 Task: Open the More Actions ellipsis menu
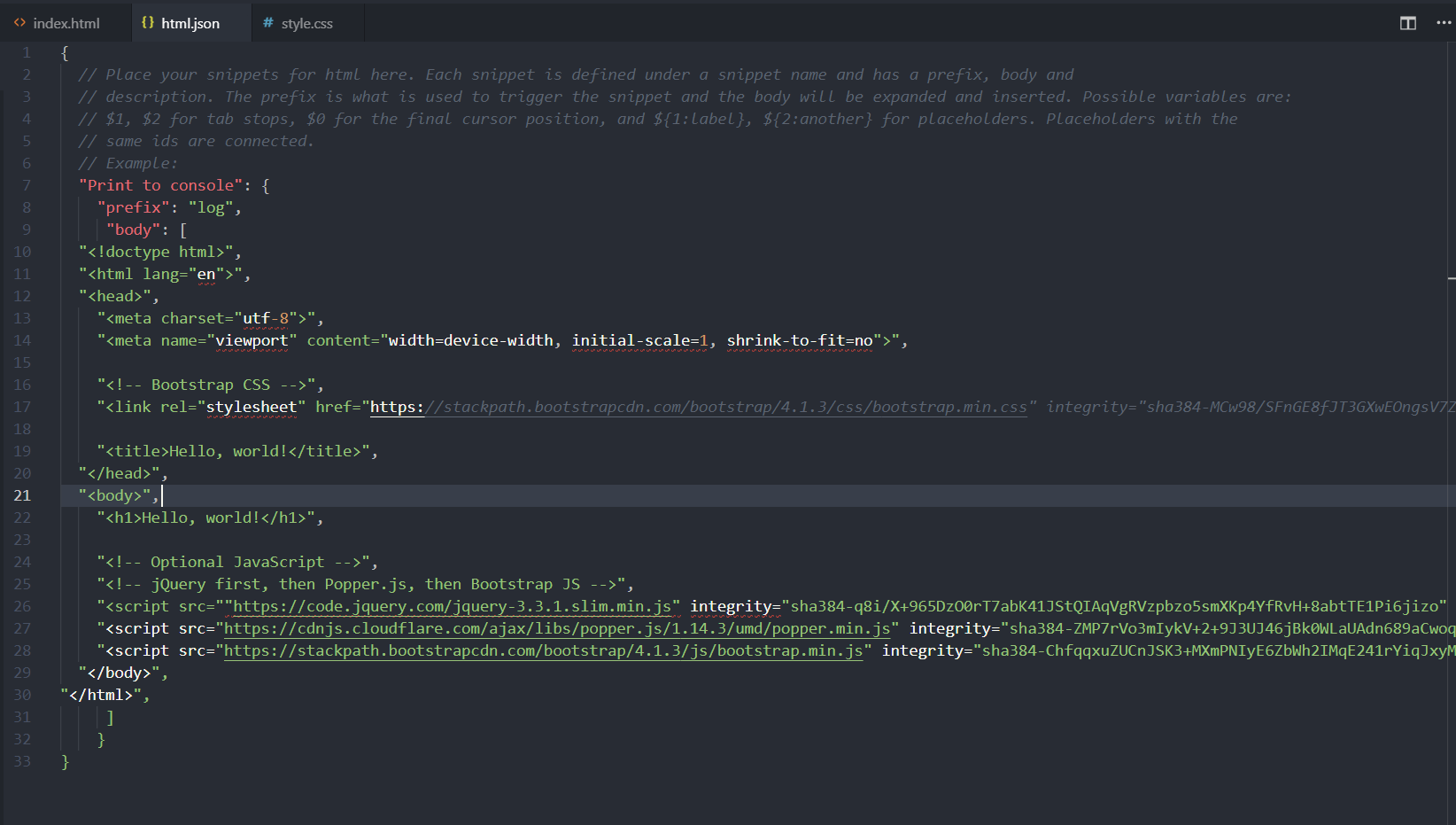tap(1443, 23)
